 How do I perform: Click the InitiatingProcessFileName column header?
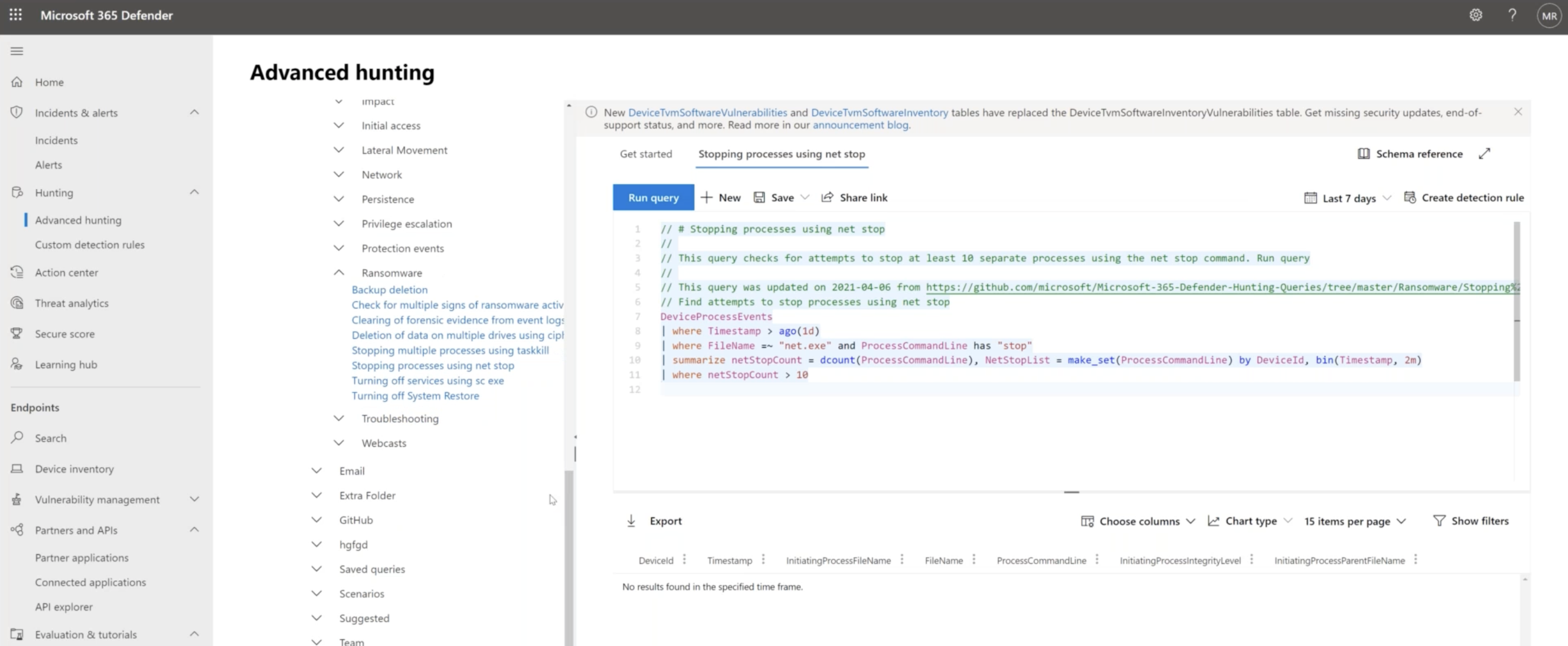coord(838,560)
